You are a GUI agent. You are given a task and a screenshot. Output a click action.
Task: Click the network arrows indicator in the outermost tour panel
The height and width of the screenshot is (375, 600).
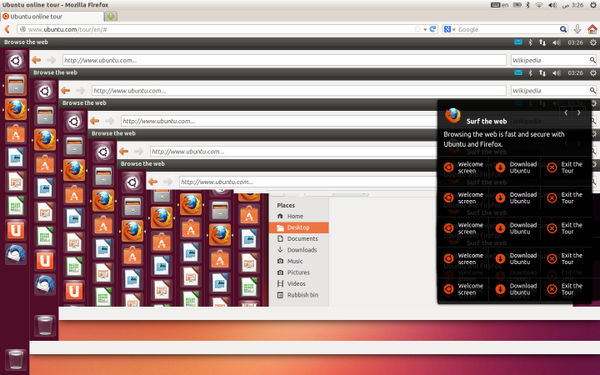(x=542, y=42)
